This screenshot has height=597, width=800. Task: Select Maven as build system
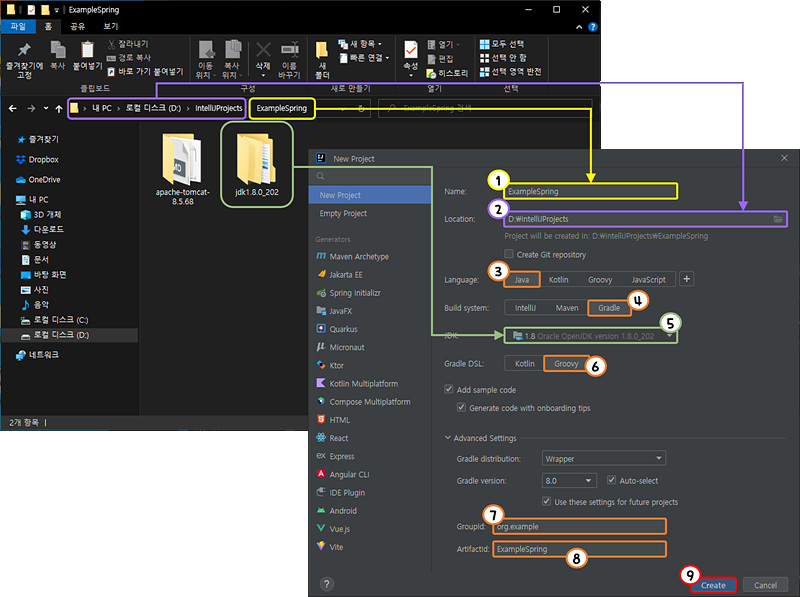point(567,308)
